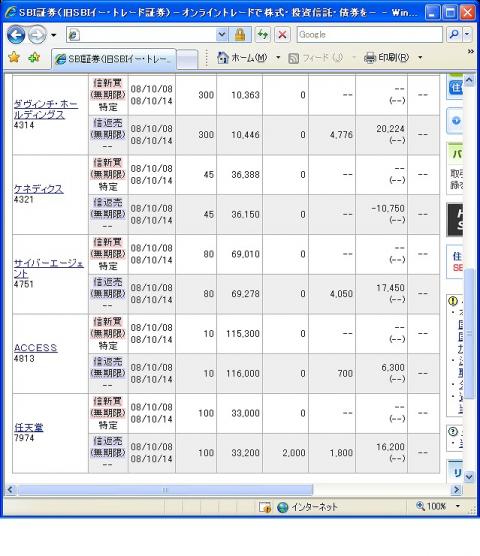Expand the Print options dropdown arrow
This screenshot has height=556, width=480.
coord(420,57)
